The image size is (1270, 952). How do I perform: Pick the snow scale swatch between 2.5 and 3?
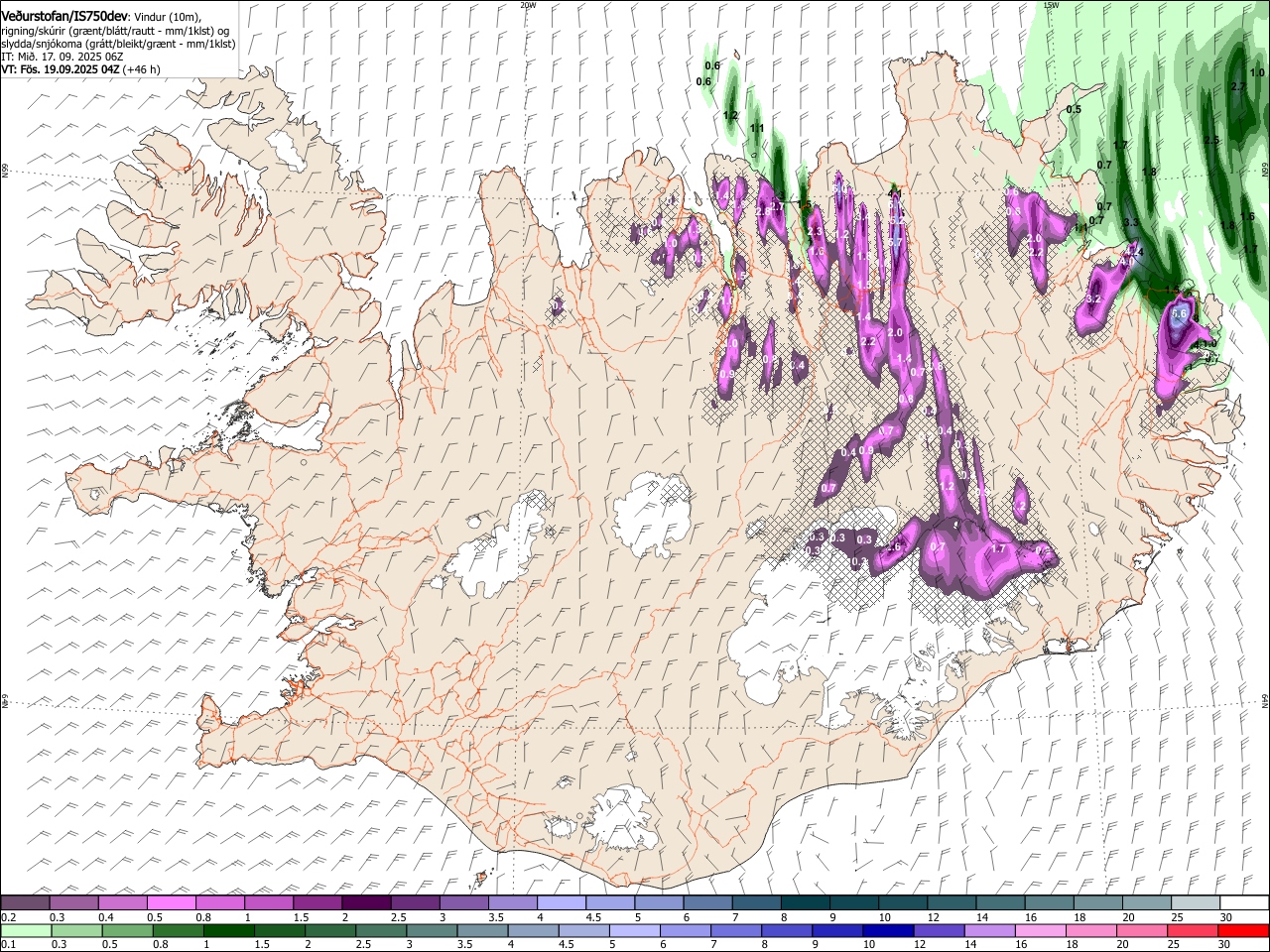pyautogui.click(x=415, y=902)
